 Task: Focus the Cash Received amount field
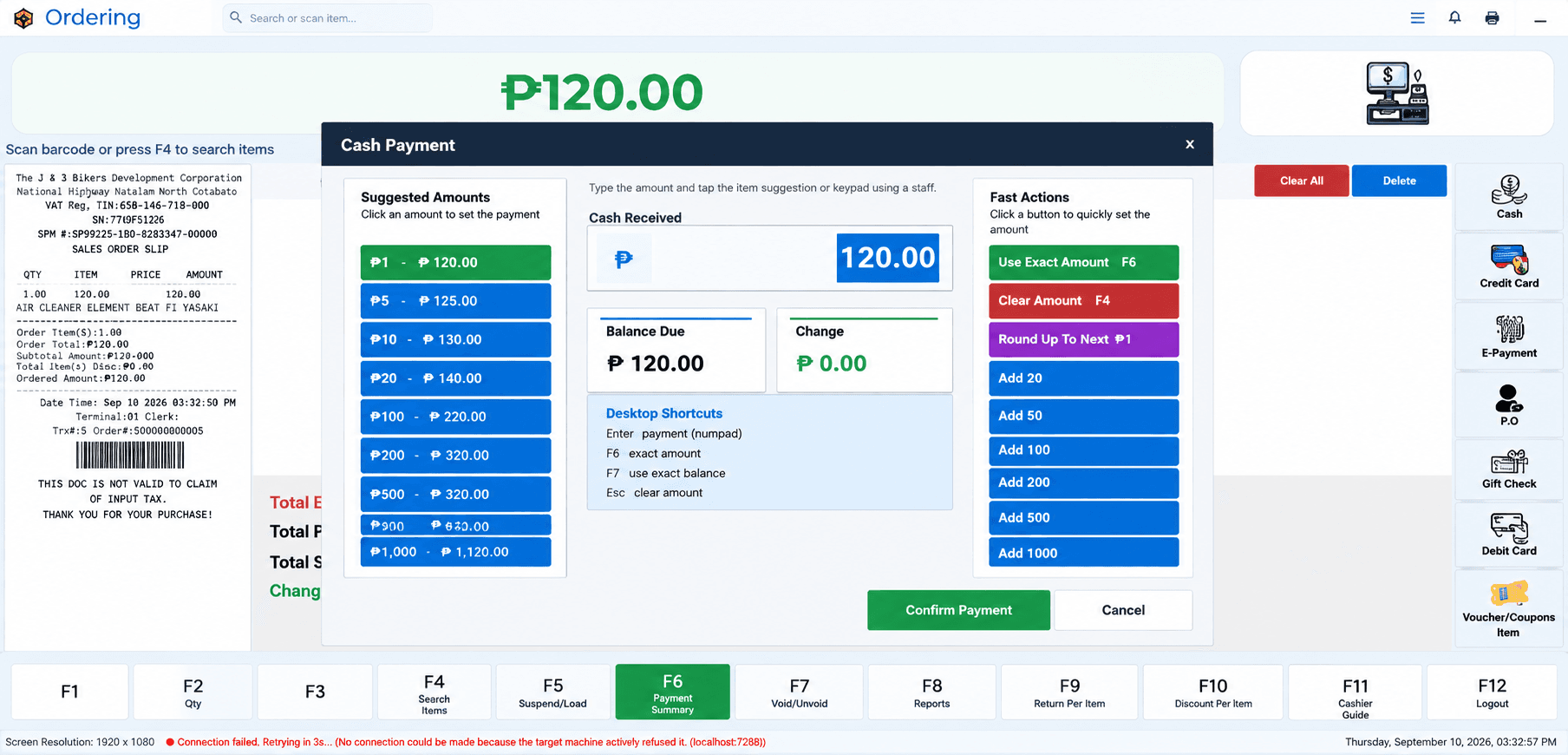pos(770,259)
